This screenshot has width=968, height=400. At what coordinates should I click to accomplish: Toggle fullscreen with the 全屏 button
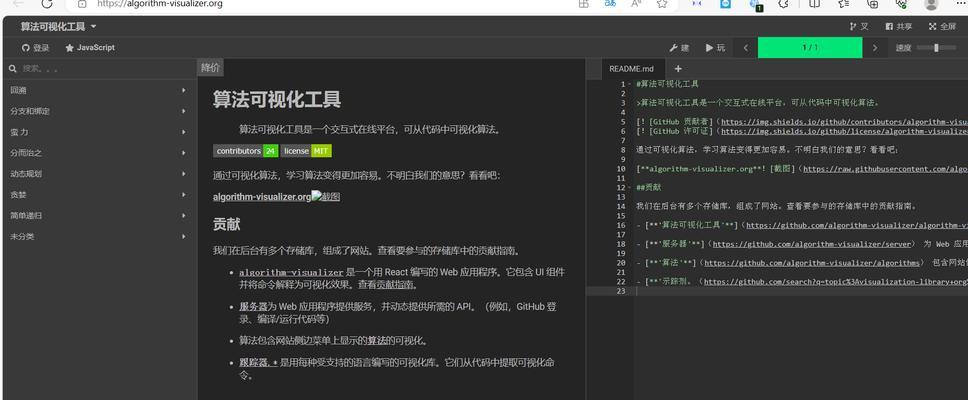[942, 27]
